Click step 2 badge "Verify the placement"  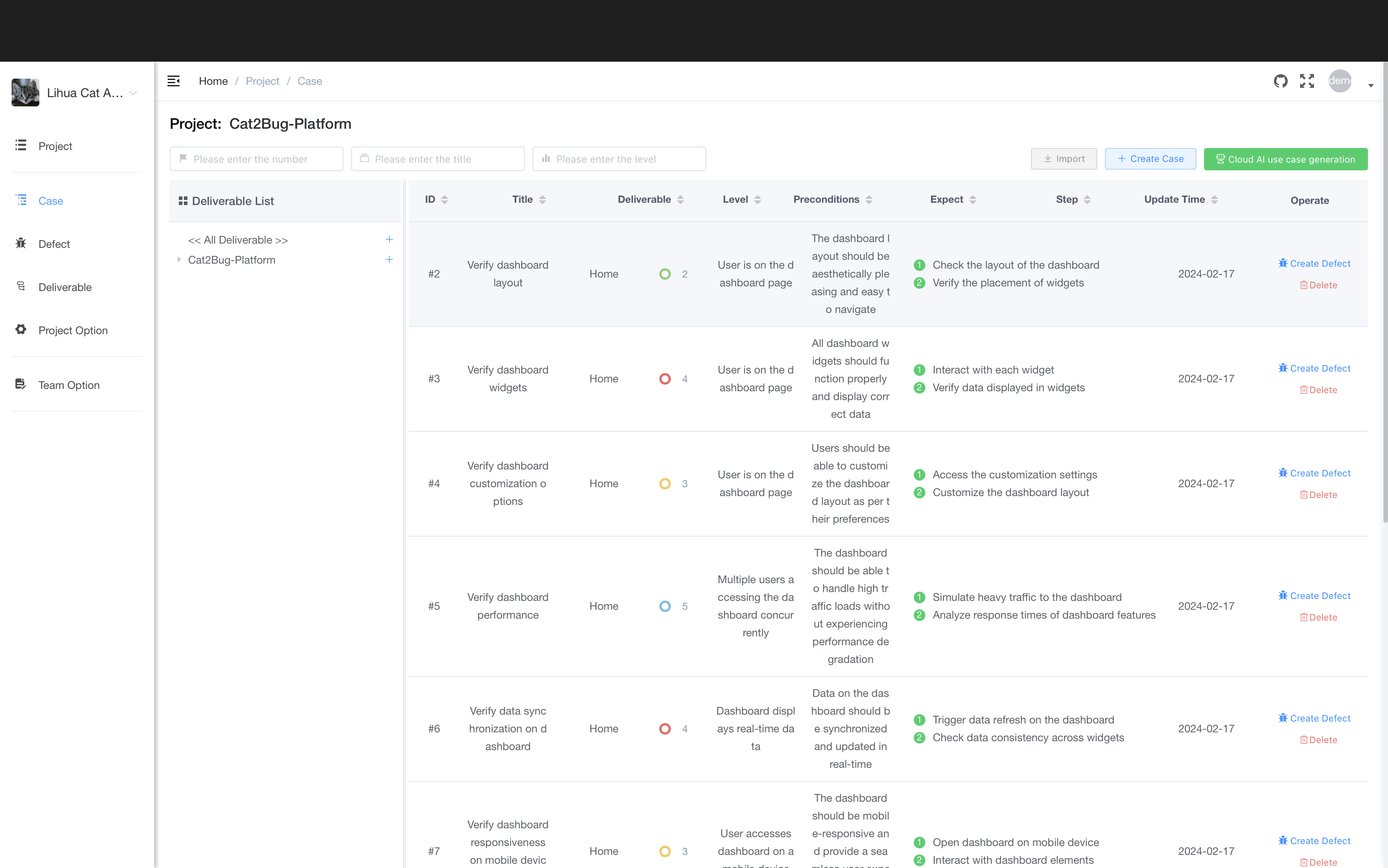click(920, 283)
